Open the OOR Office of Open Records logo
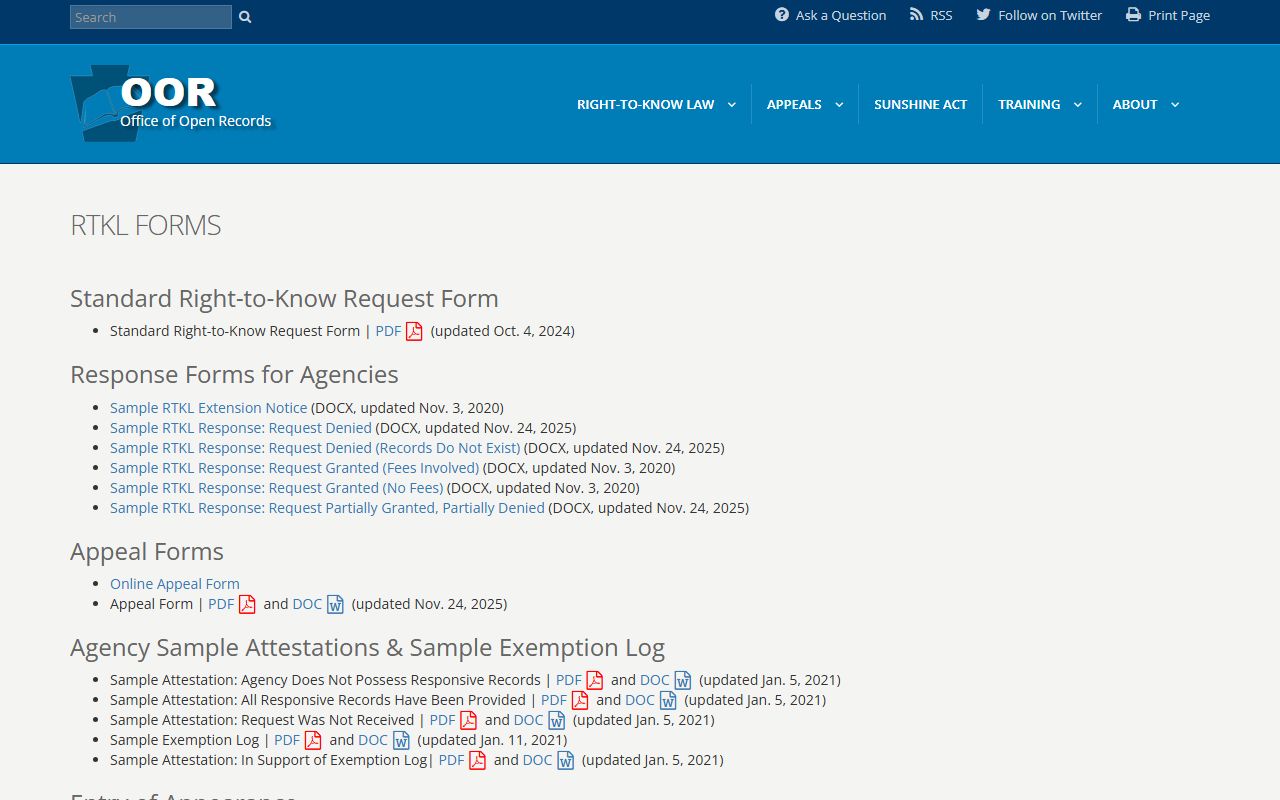Image resolution: width=1280 pixels, height=800 pixels. [x=171, y=103]
